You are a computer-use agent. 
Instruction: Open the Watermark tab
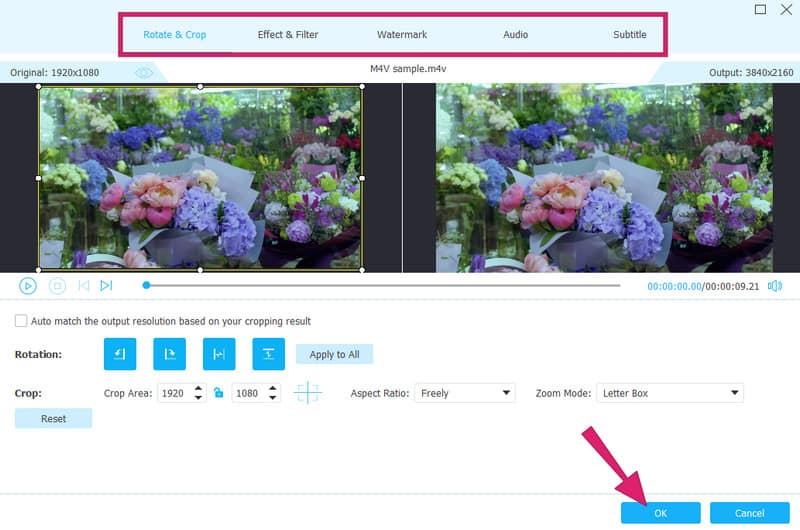point(402,35)
